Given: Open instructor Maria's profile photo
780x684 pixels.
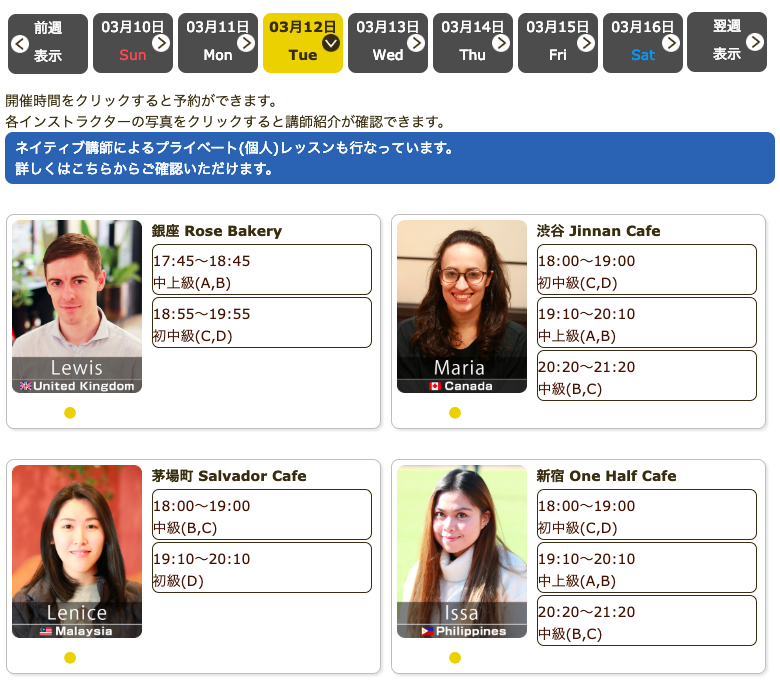Looking at the screenshot, I should click(x=462, y=306).
